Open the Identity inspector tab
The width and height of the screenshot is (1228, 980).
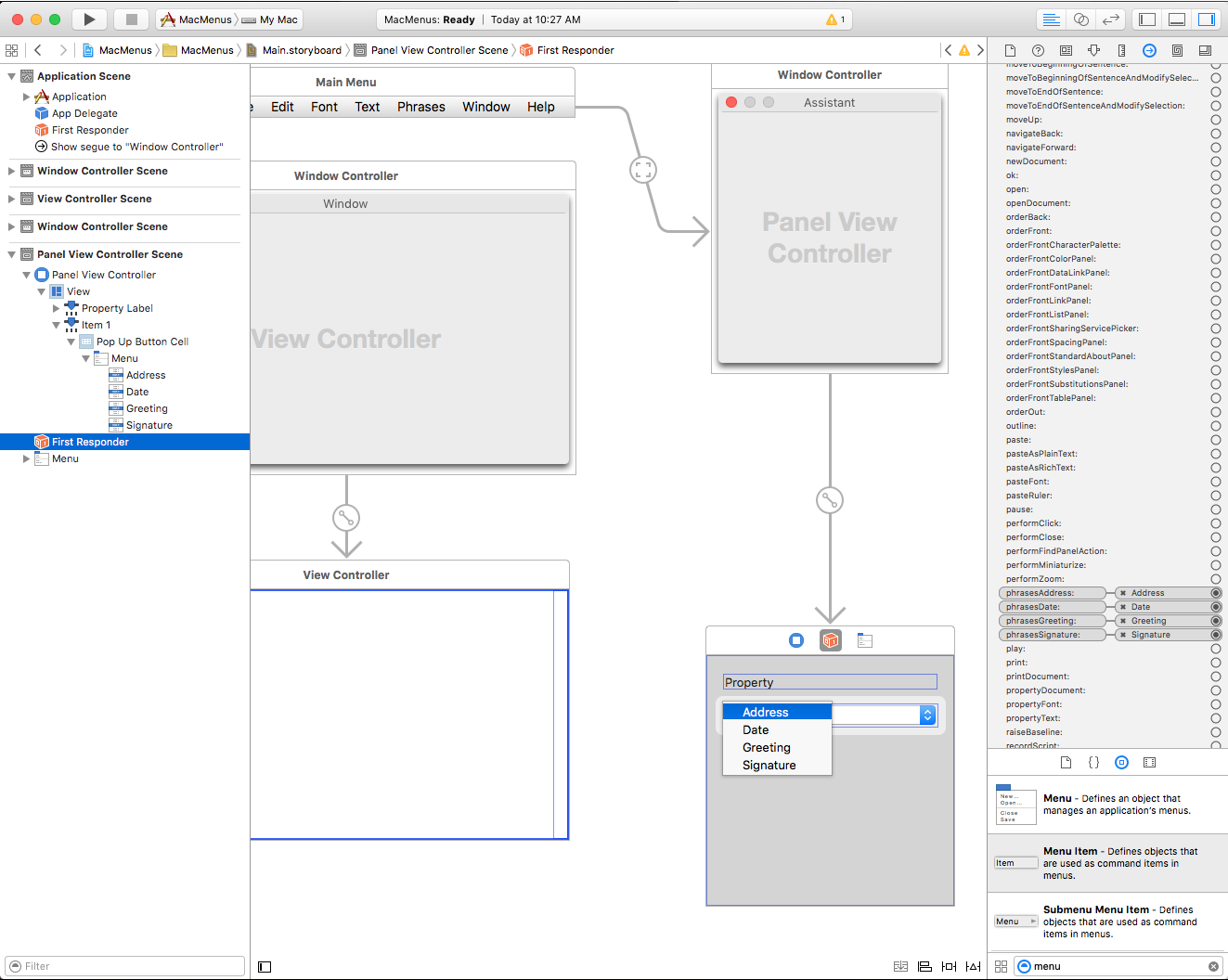point(1066,51)
